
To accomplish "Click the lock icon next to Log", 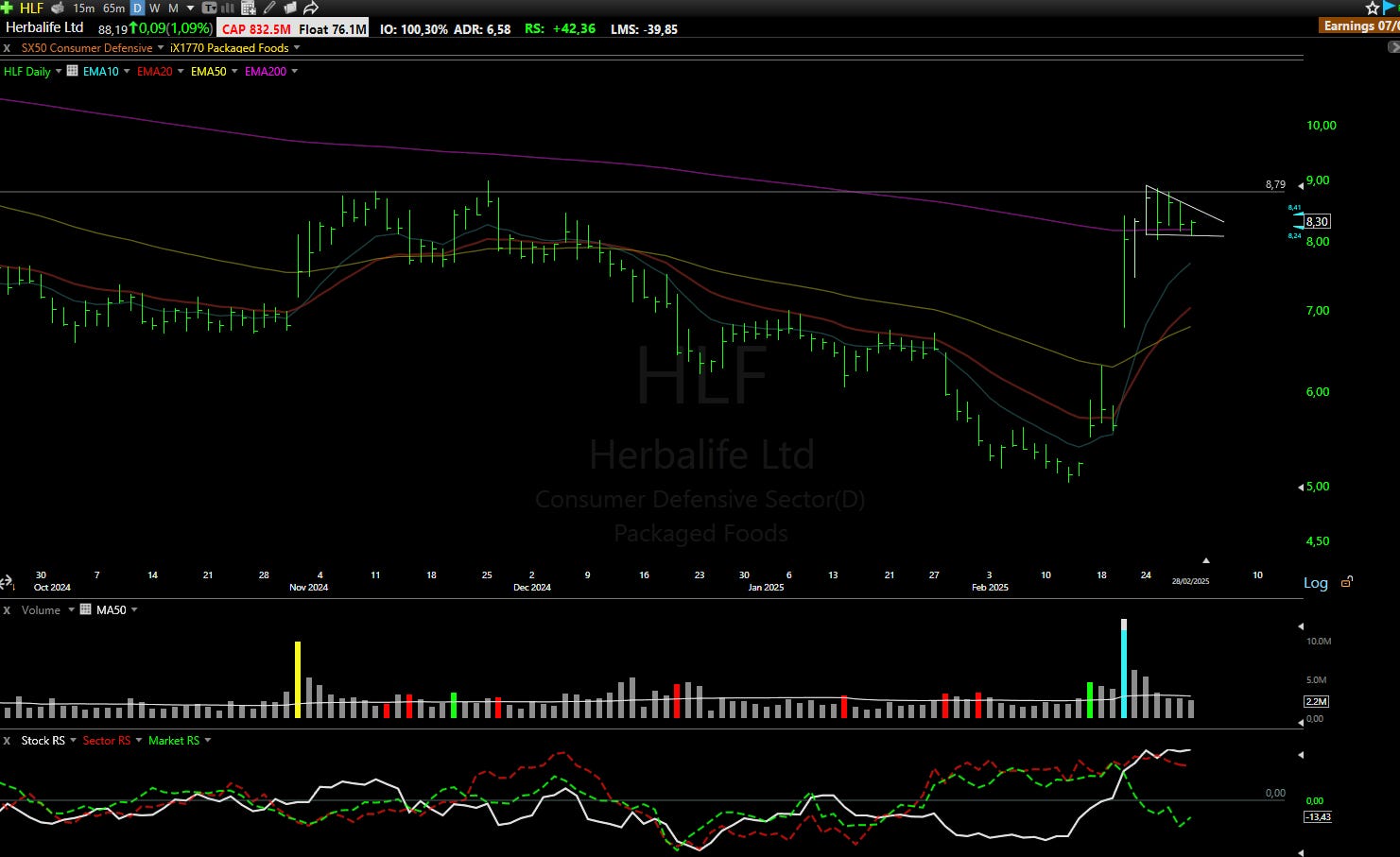I will [x=1347, y=582].
